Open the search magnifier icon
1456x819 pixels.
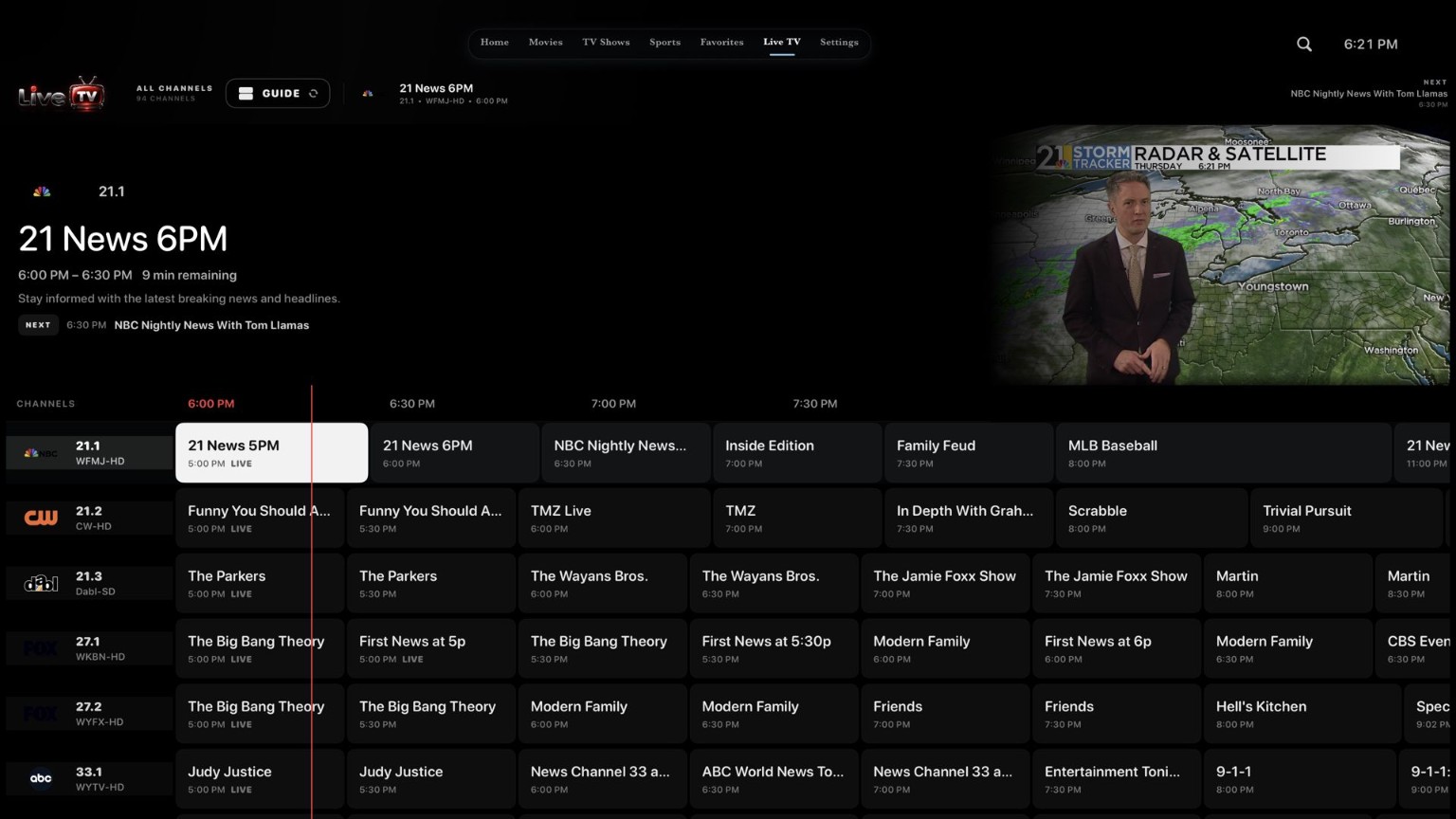[1304, 44]
